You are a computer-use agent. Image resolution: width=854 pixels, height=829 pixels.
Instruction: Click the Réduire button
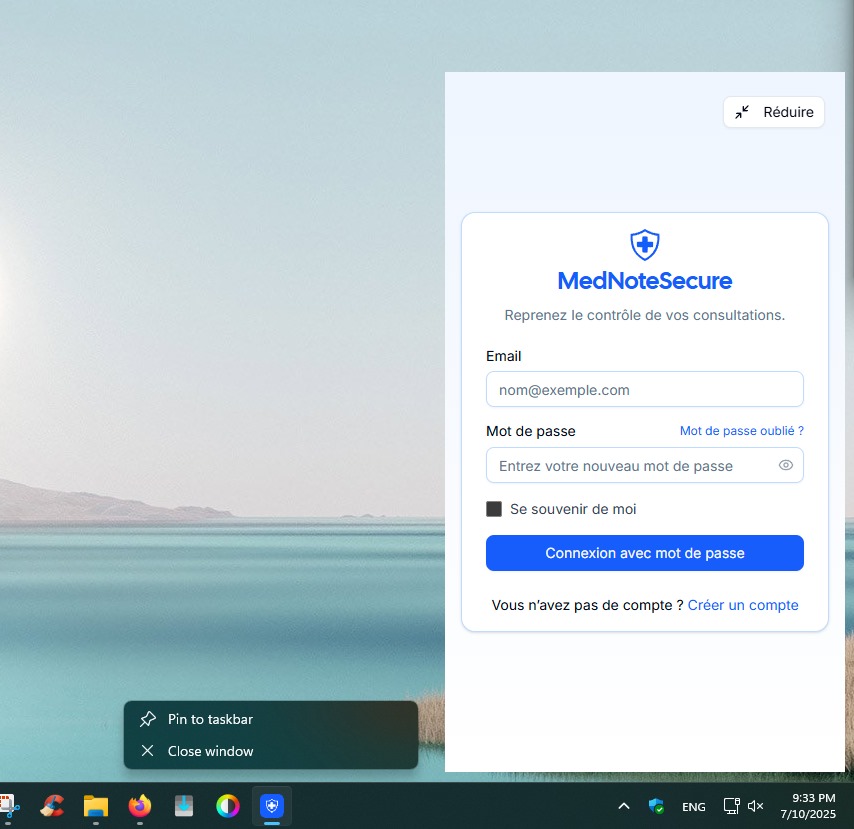(773, 112)
